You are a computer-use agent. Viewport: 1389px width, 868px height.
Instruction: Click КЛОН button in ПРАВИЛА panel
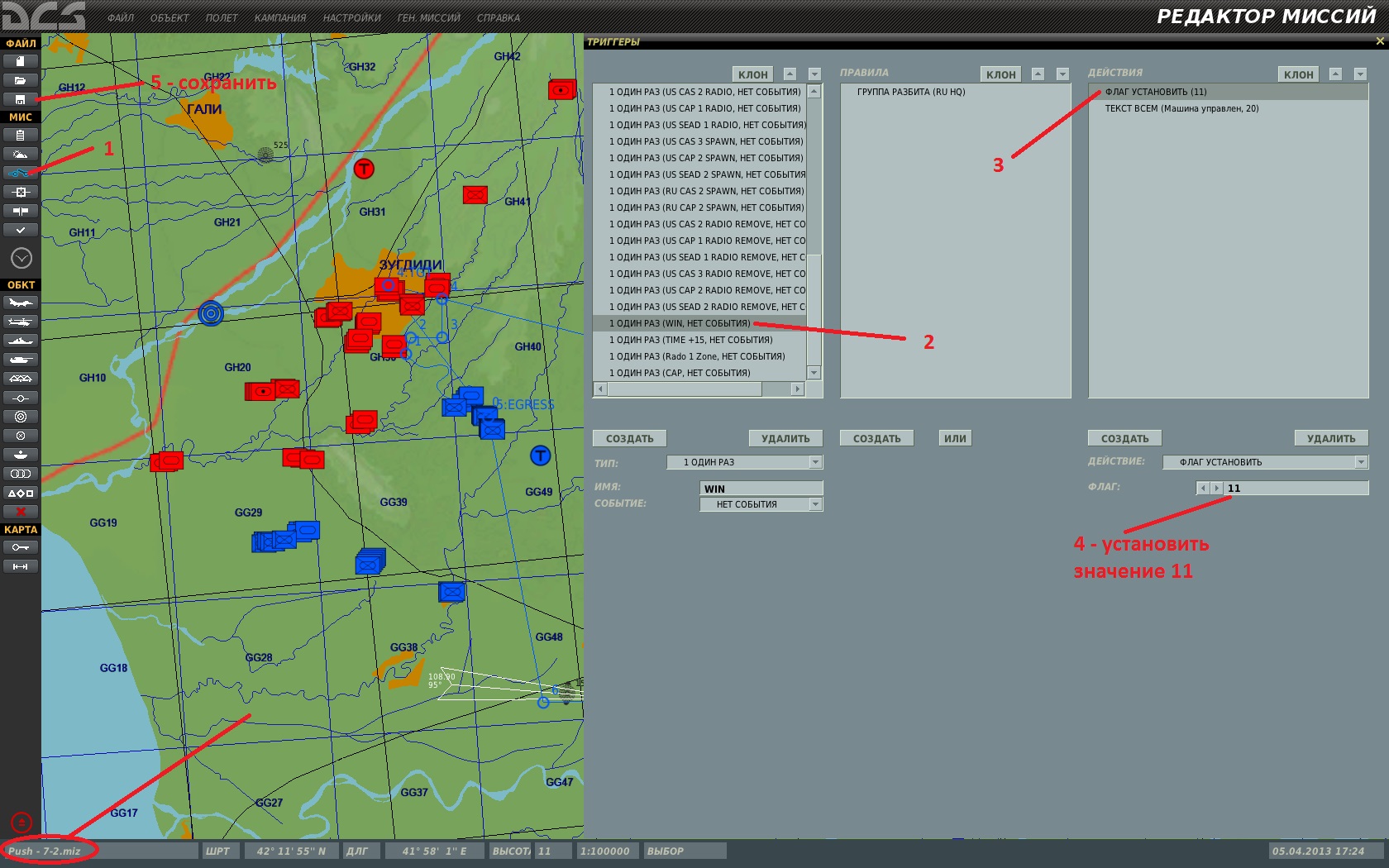pos(1001,74)
